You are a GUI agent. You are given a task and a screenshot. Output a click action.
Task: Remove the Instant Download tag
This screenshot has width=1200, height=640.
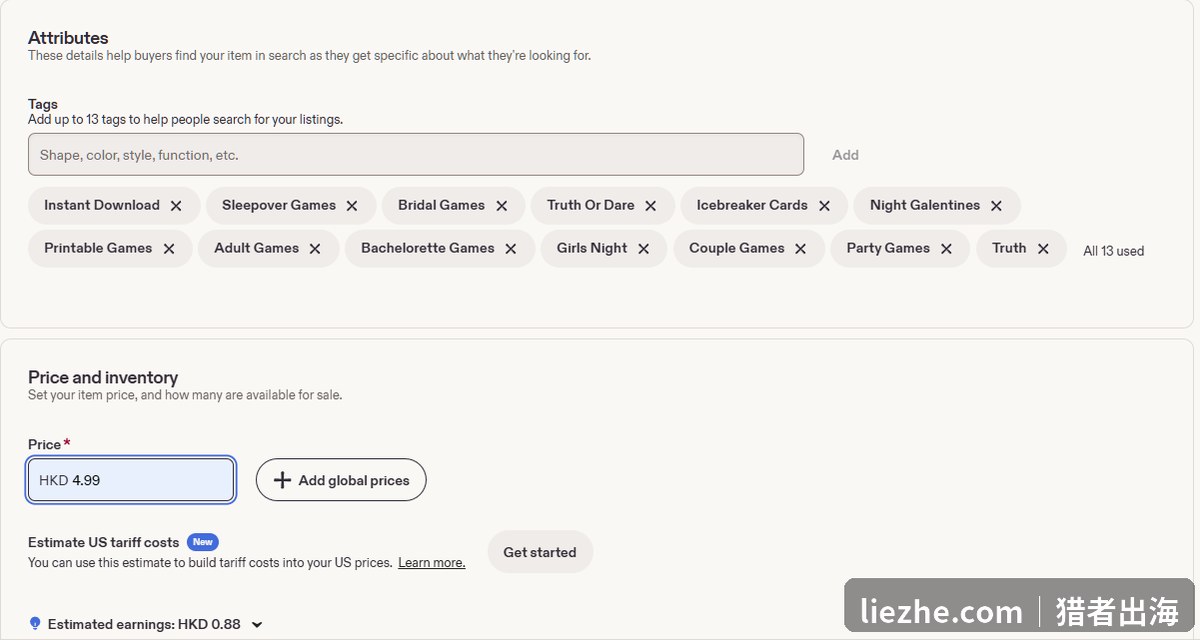pos(176,206)
